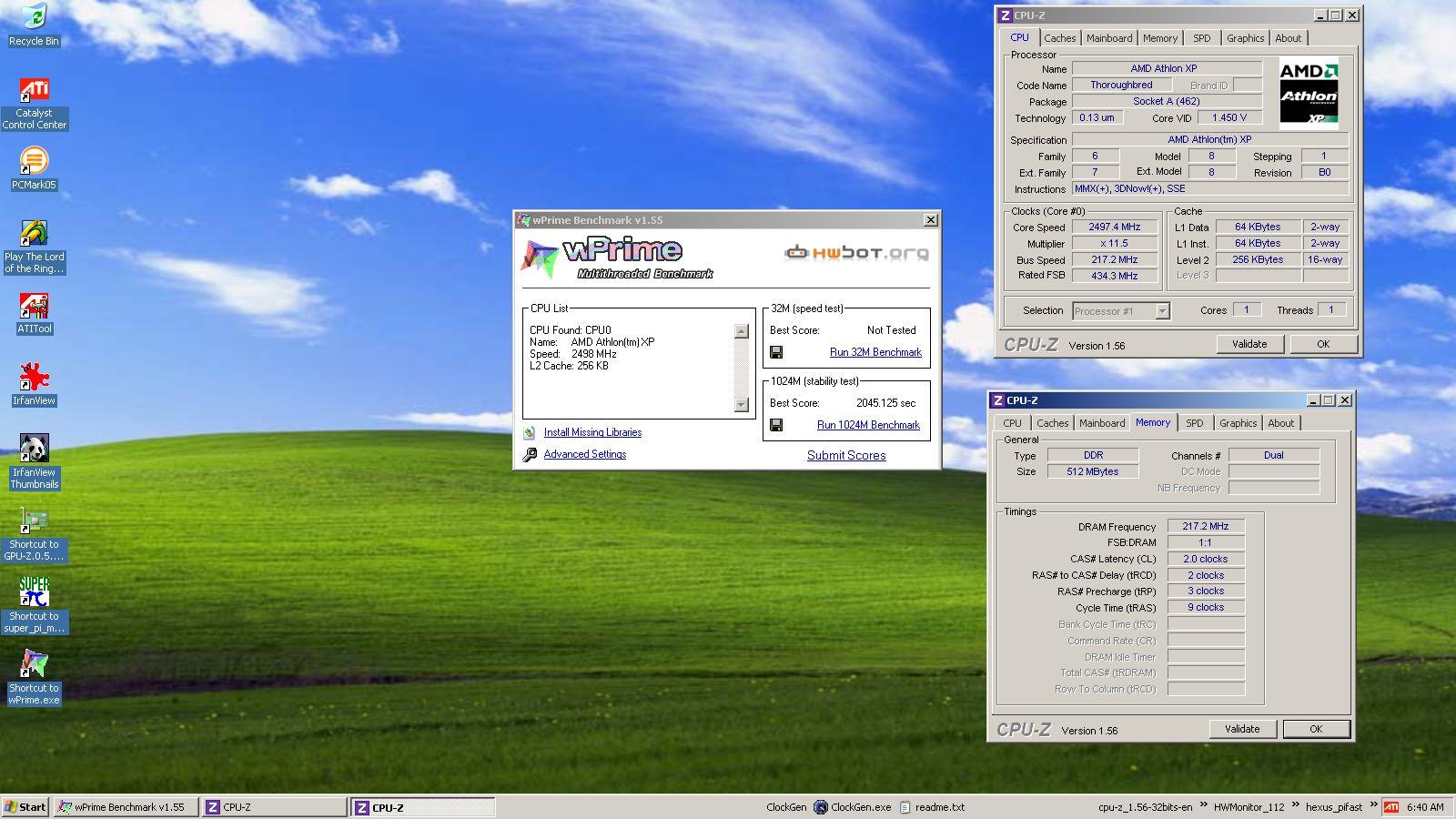Open ClockGen.exe from taskbar toolbar
The height and width of the screenshot is (819, 1456).
click(853, 807)
